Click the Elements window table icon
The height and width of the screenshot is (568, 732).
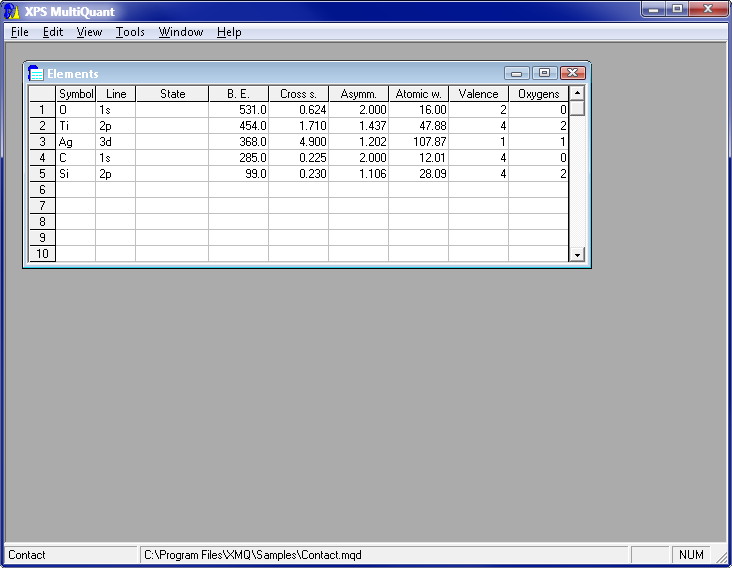35,73
